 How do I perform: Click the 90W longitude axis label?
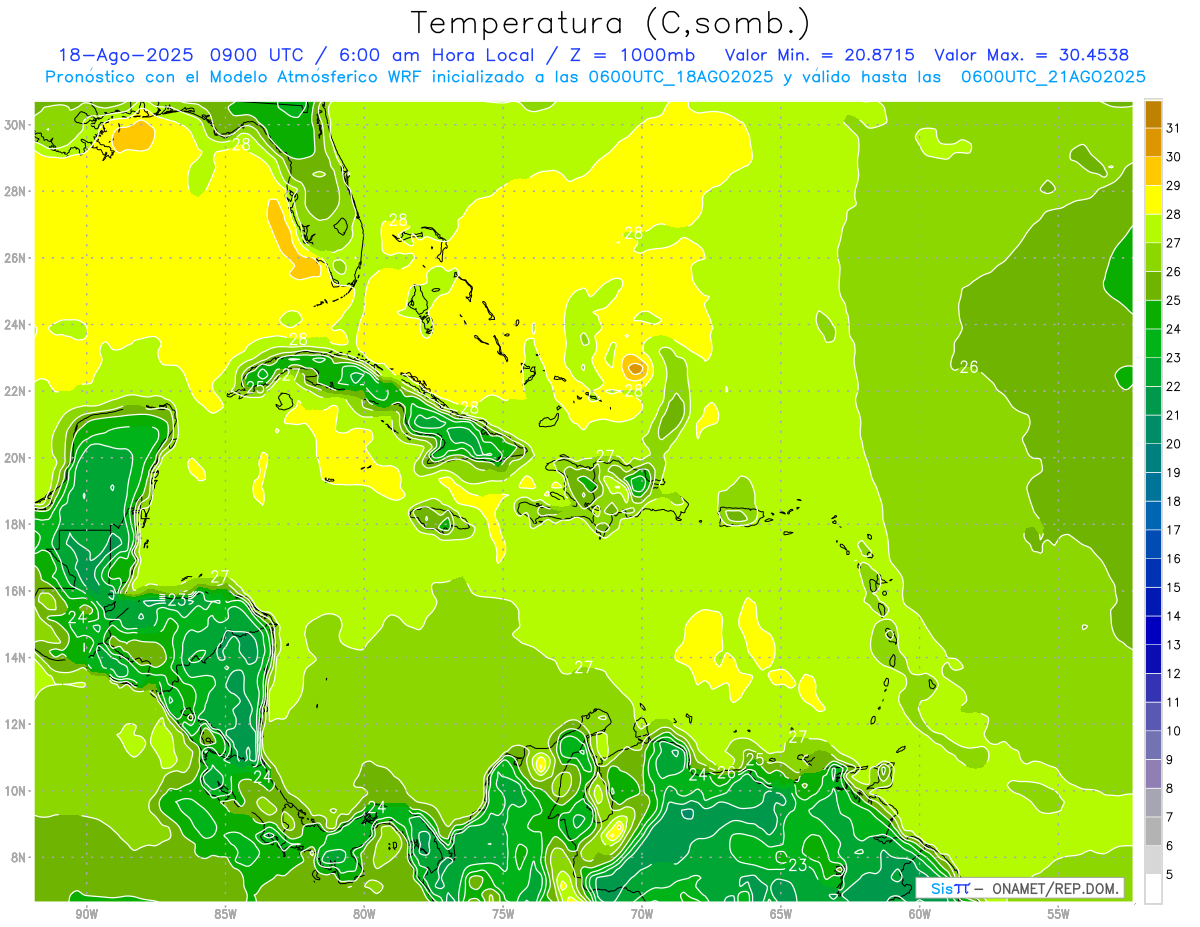[x=86, y=914]
